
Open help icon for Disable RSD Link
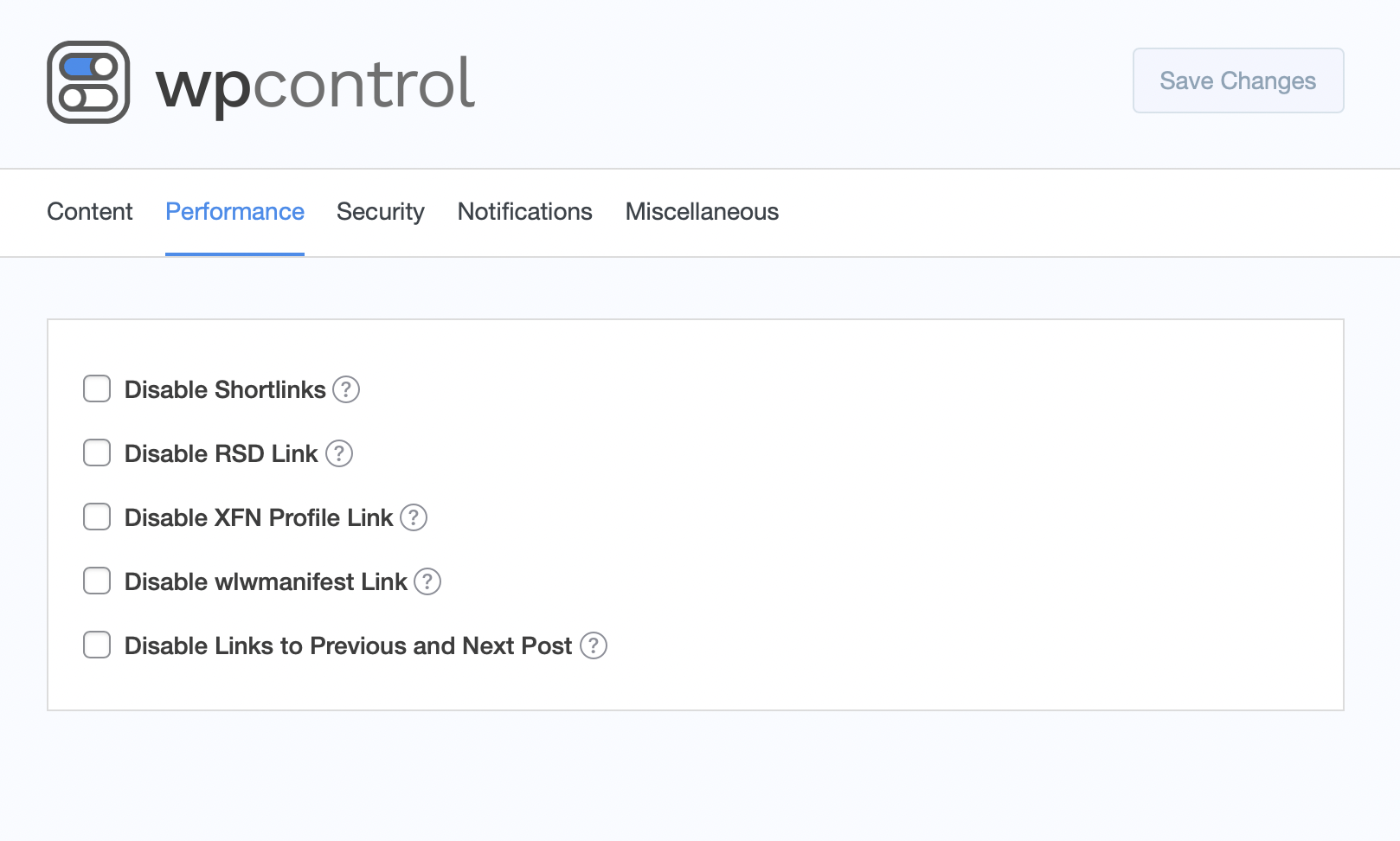[339, 453]
